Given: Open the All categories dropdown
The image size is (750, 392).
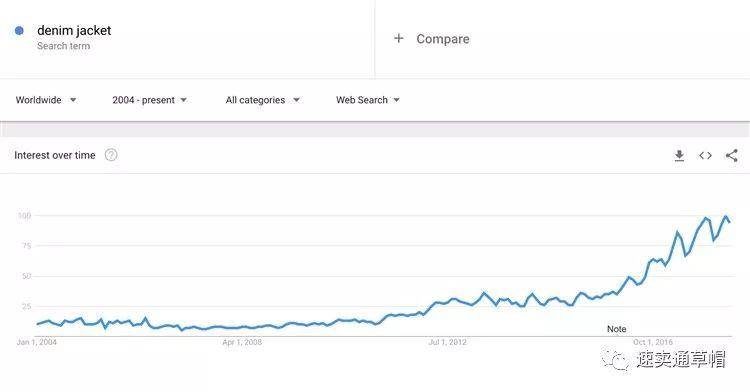Looking at the screenshot, I should click(x=263, y=100).
